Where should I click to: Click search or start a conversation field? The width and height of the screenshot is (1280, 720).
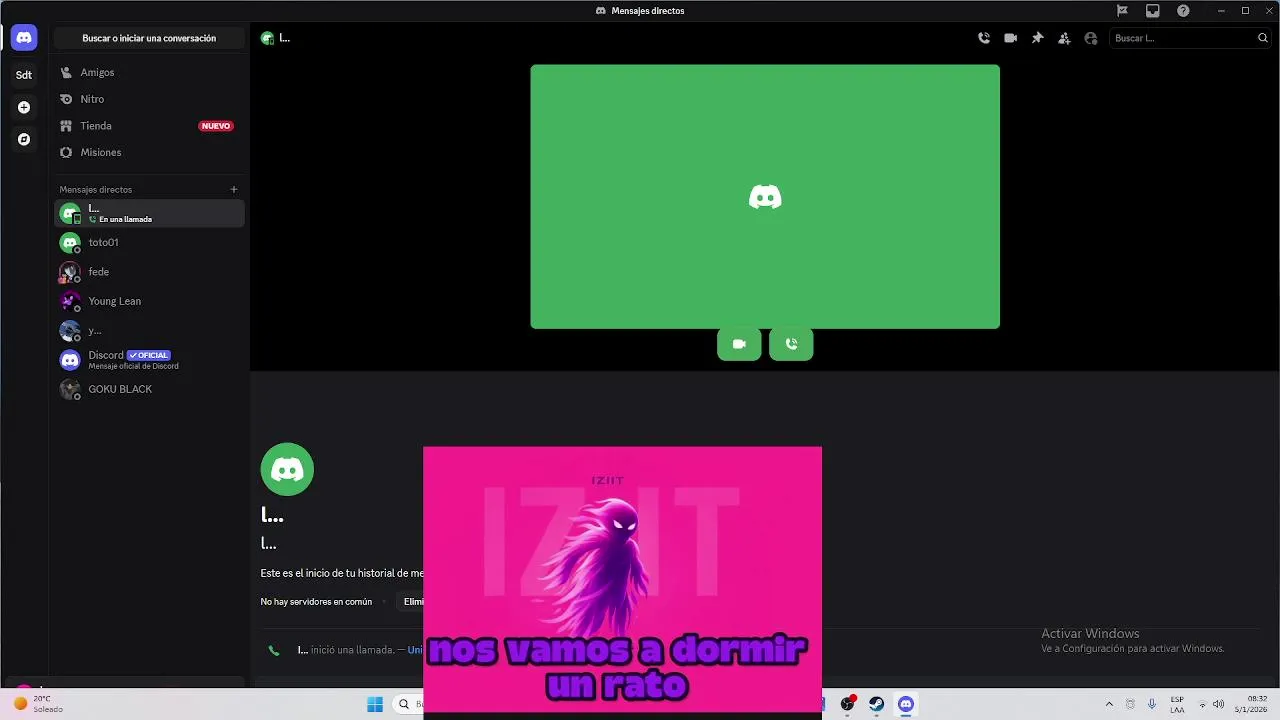pos(149,38)
